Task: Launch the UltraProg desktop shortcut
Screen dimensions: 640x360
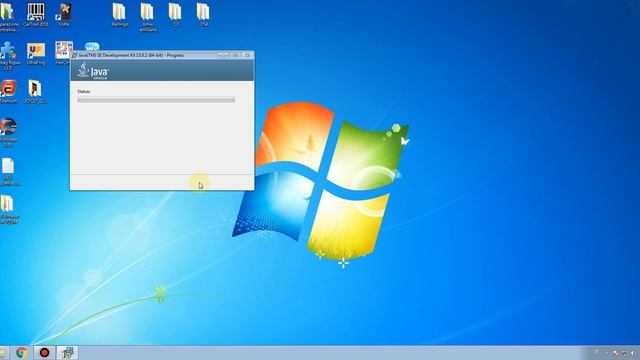Action: [36, 53]
